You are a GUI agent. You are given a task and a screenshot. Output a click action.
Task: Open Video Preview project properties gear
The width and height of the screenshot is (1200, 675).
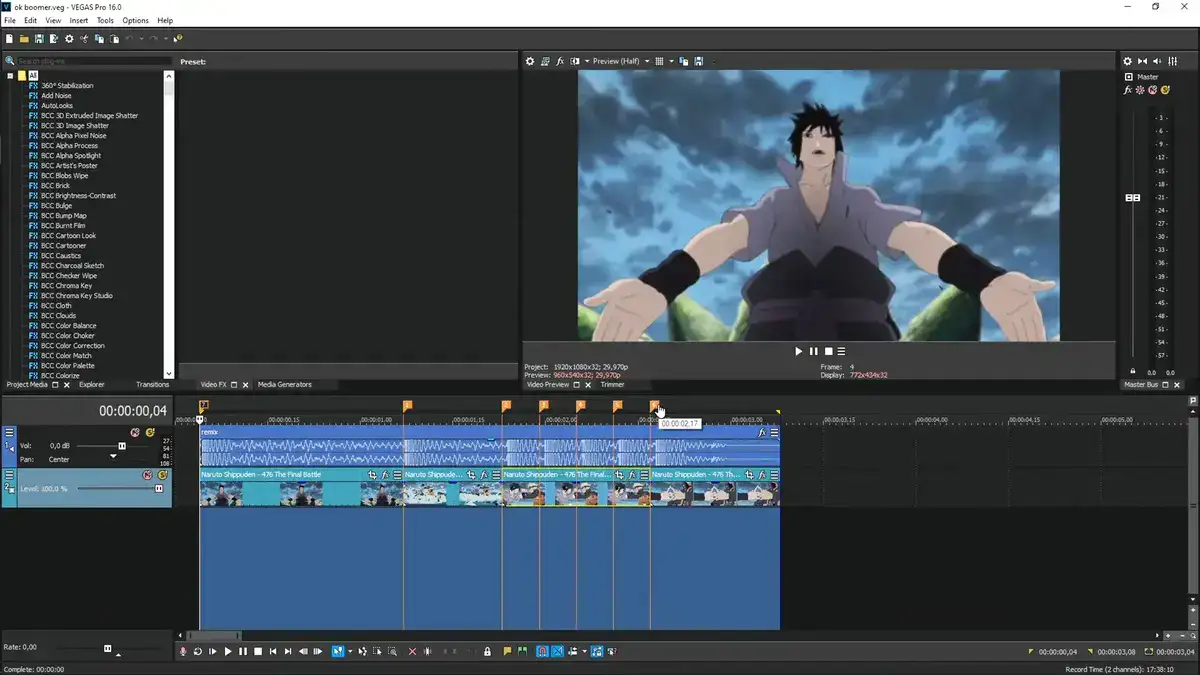tap(530, 61)
